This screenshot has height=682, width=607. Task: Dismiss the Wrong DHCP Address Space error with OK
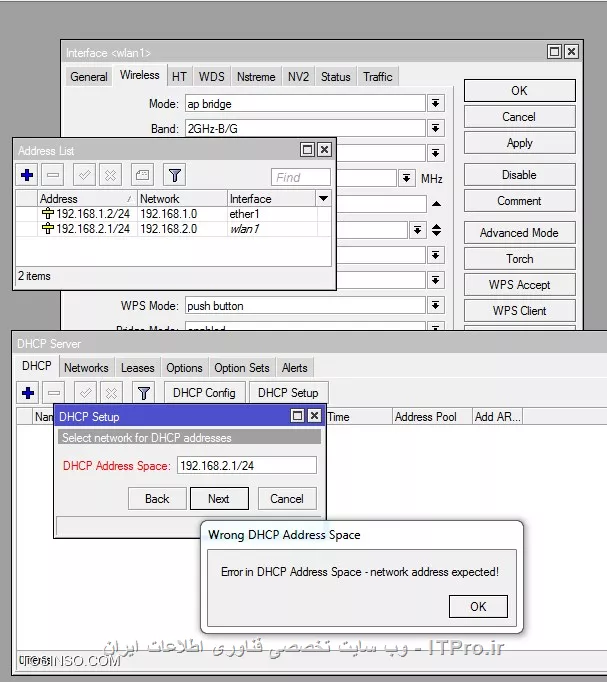click(x=478, y=606)
